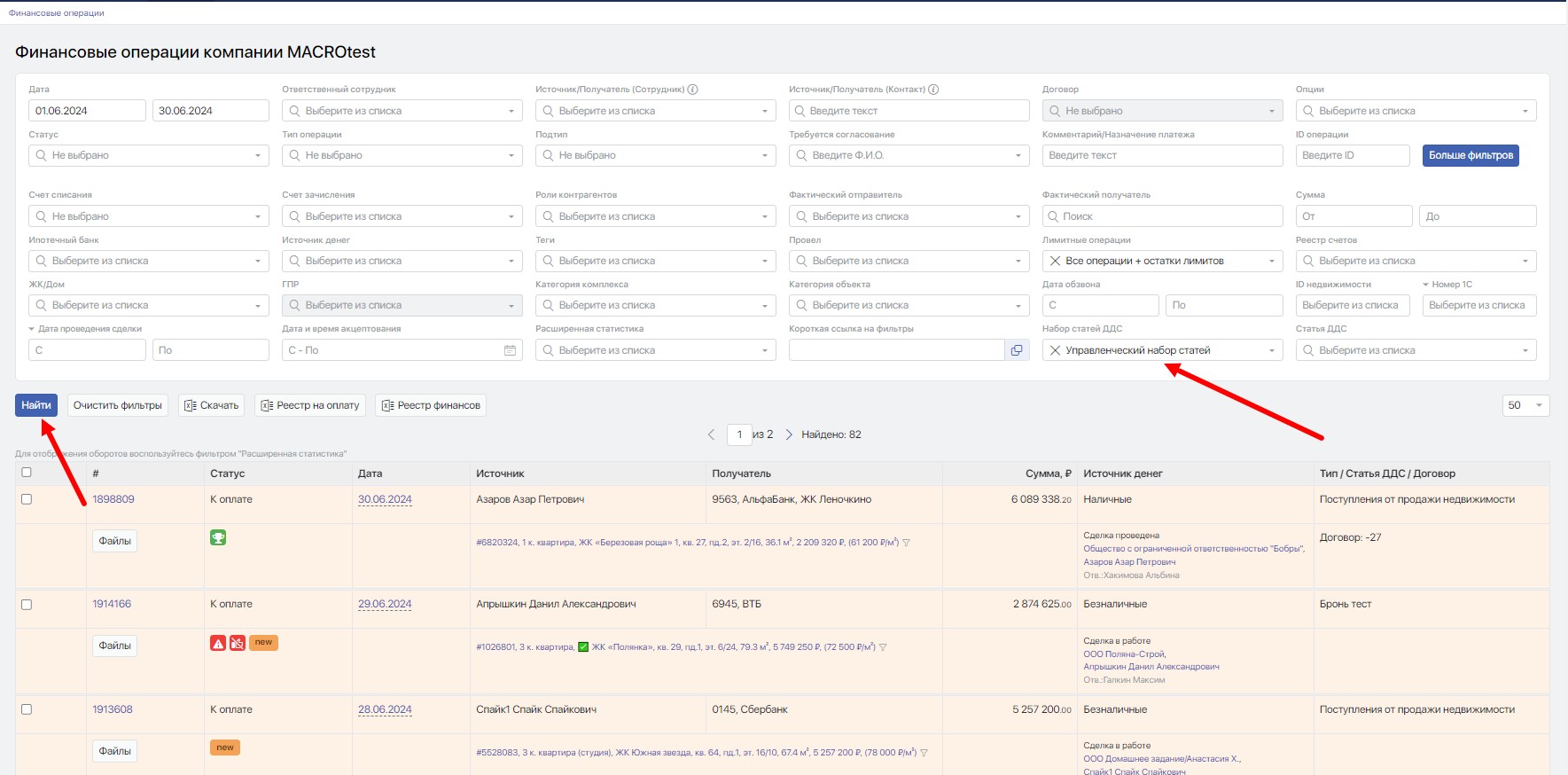Open calendar in Дата и время акцептования field
Screen dimensions: 1568x775
(510, 350)
